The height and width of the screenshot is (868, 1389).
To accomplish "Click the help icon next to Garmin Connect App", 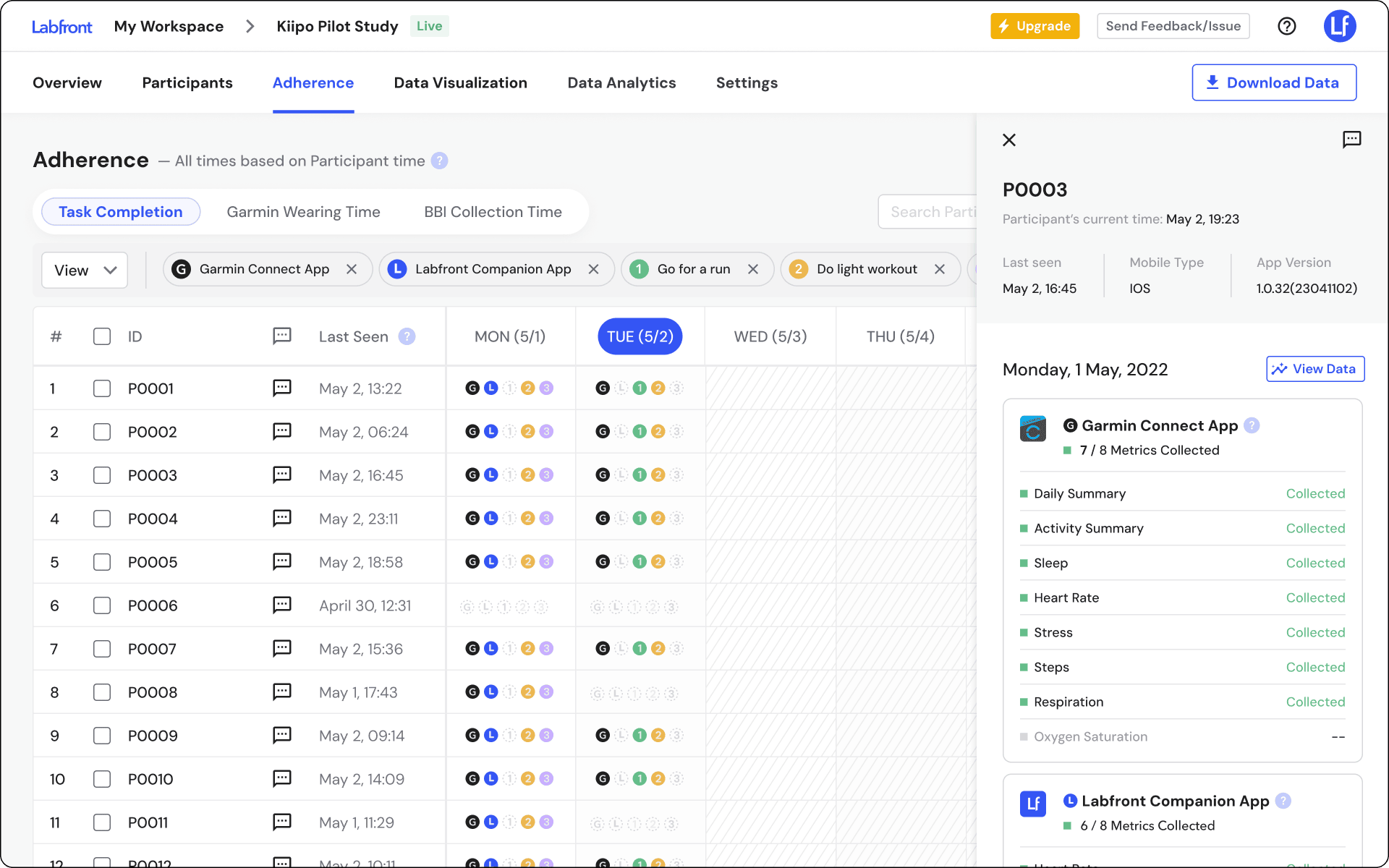I will tap(1252, 425).
